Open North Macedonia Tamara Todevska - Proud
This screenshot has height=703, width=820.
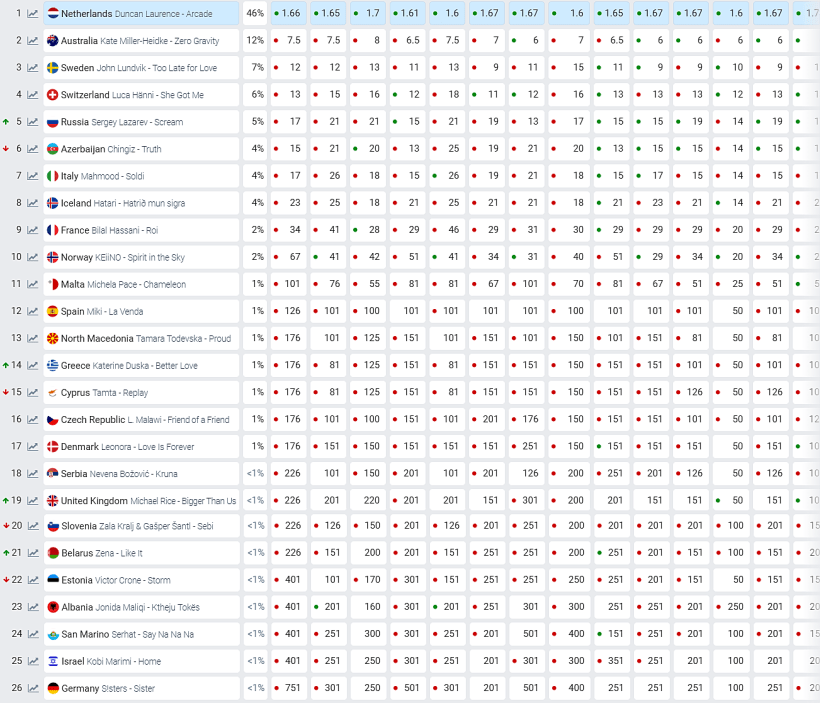click(141, 338)
